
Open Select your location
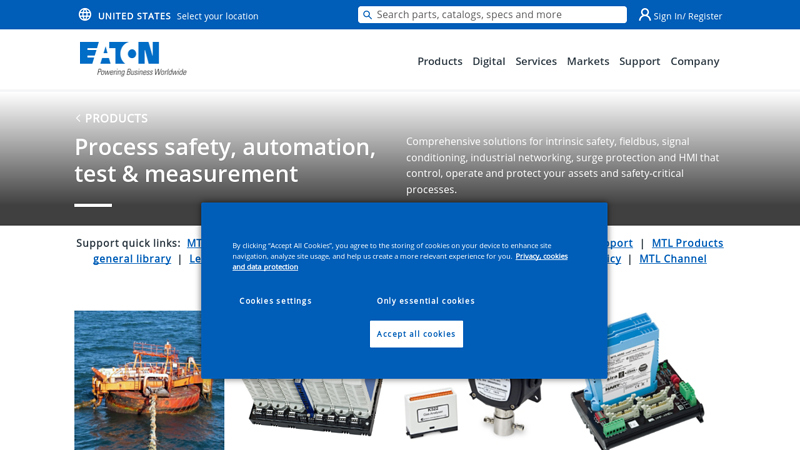click(x=217, y=16)
